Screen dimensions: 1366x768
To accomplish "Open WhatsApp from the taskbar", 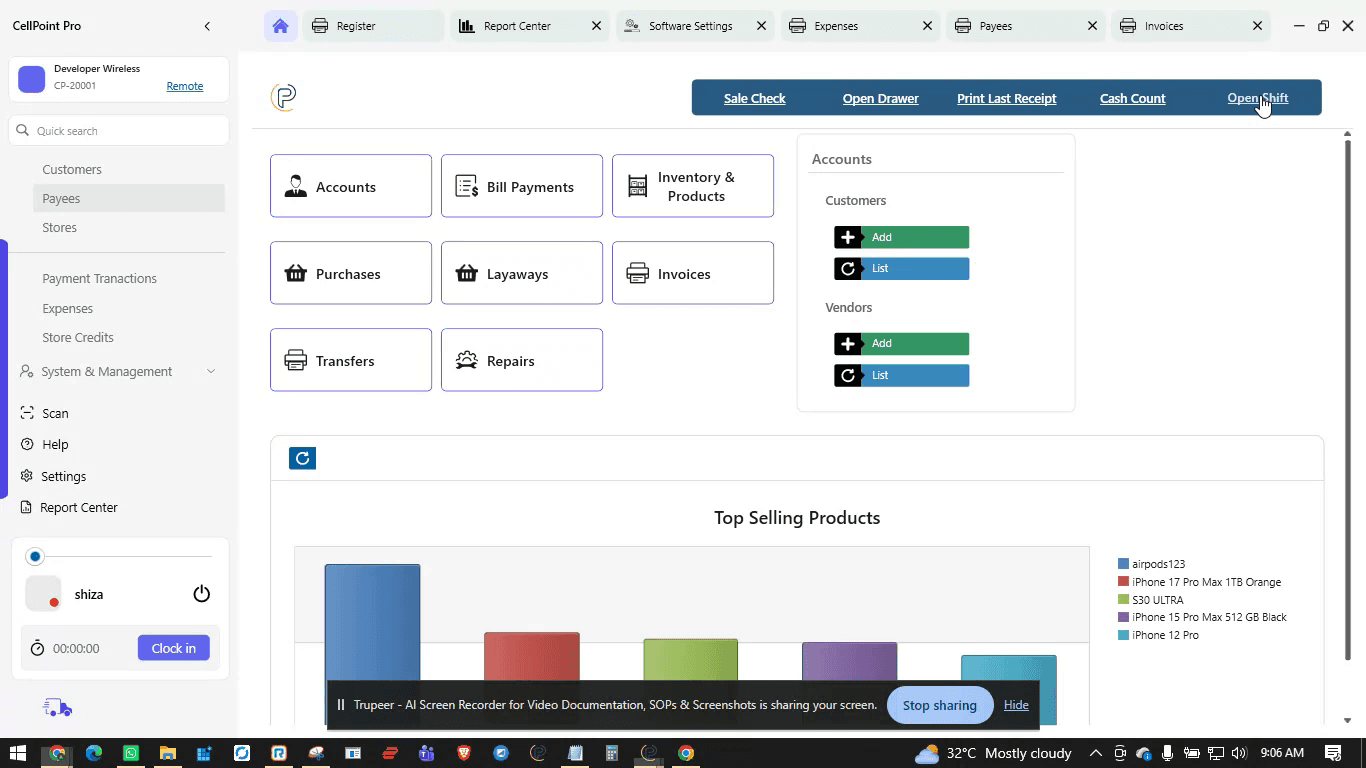I will pyautogui.click(x=131, y=753).
